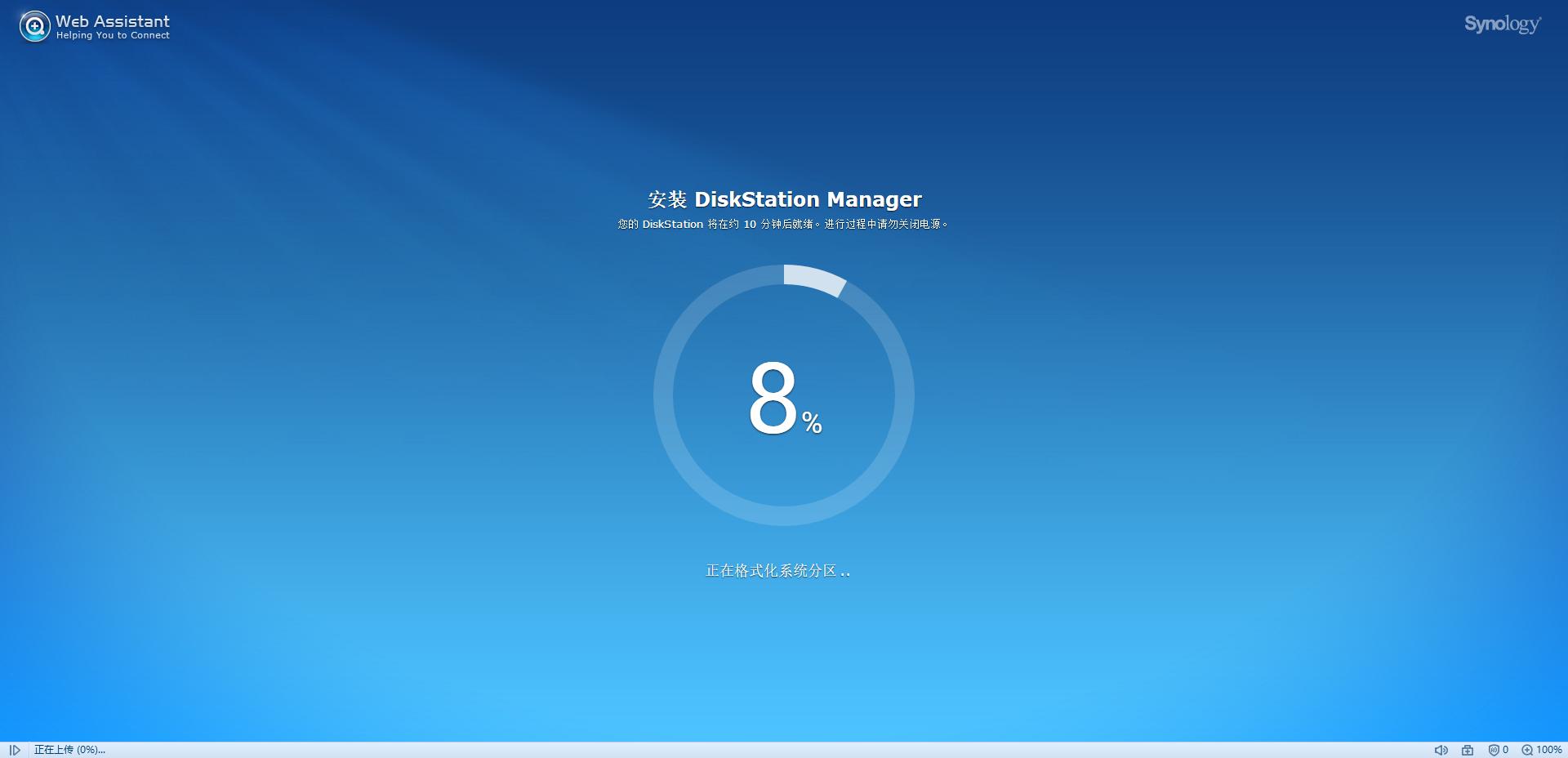Open the first-aid toolbox icon in the status bar
The image size is (1568, 758).
tap(1468, 750)
